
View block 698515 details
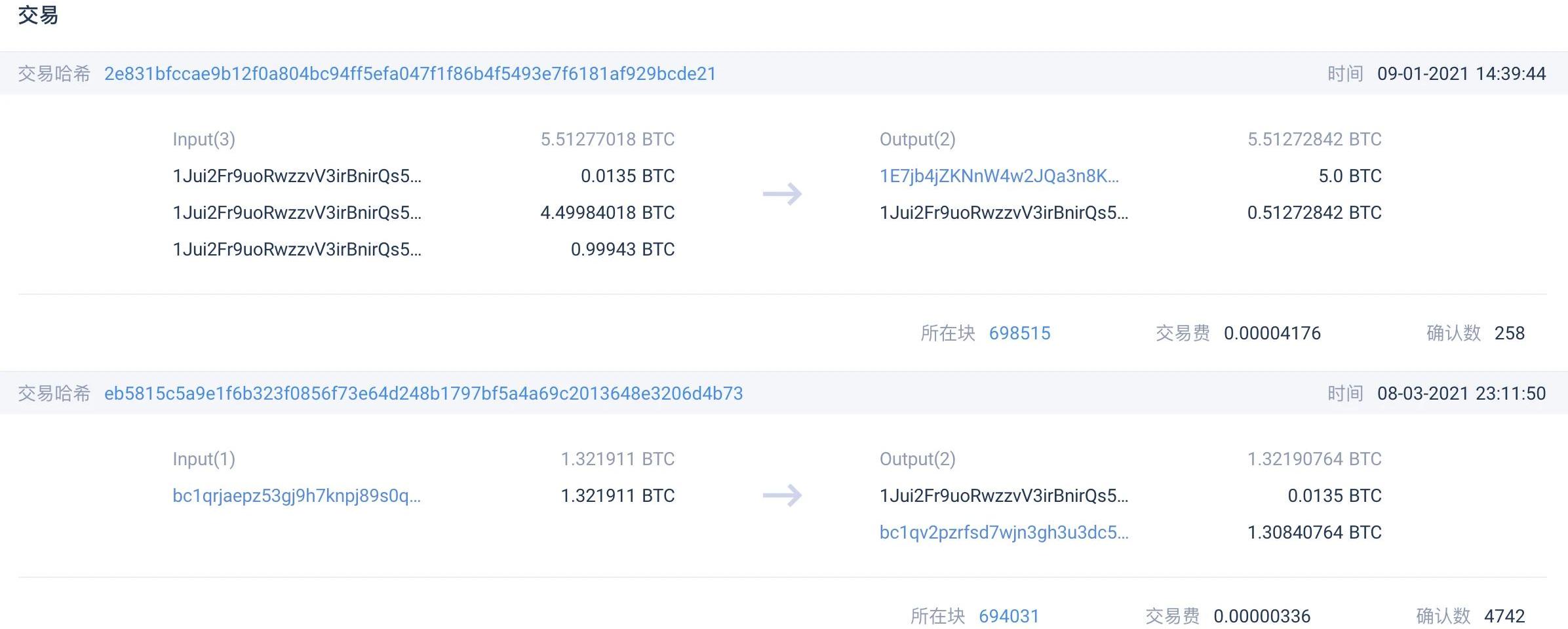1019,333
